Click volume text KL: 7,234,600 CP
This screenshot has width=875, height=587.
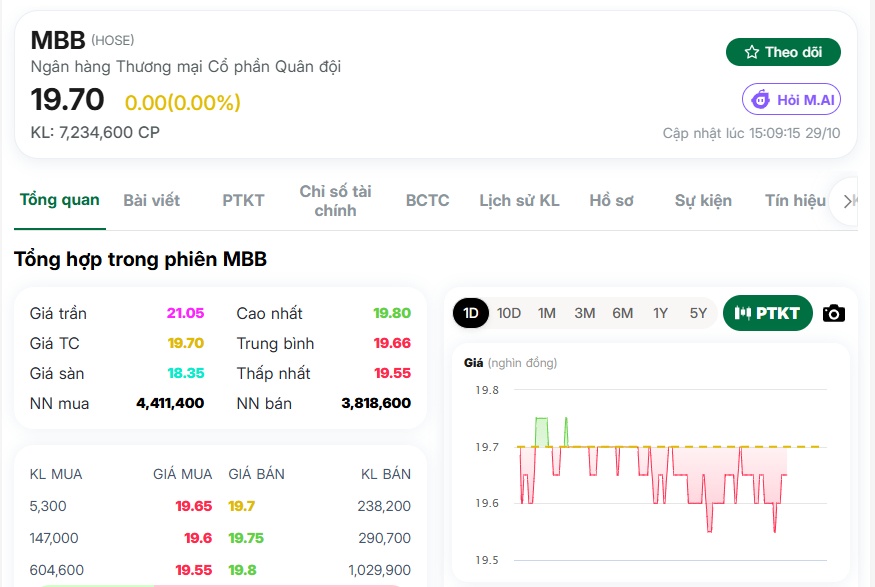[95, 132]
